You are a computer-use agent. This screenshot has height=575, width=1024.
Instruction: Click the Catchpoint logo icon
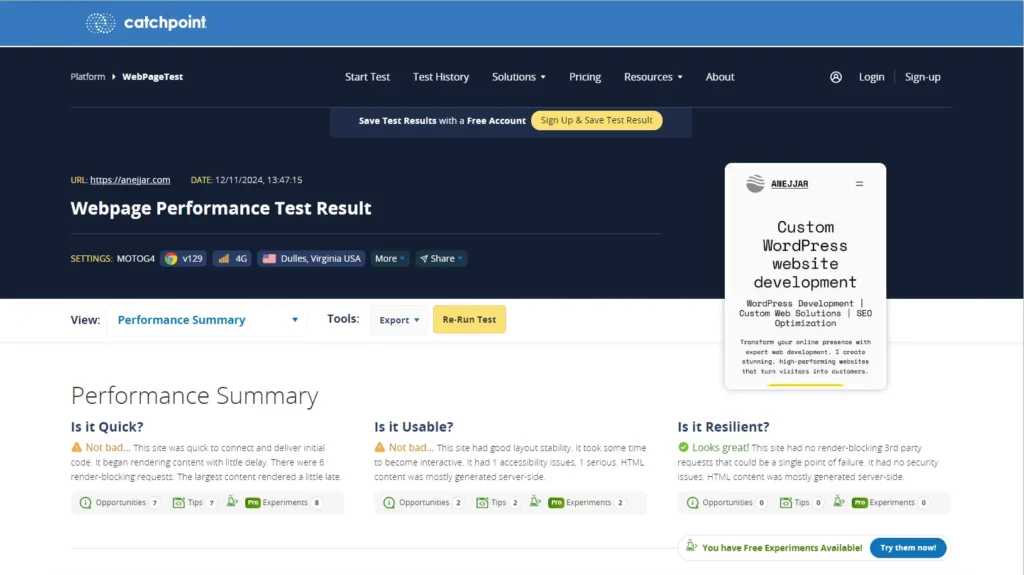click(x=101, y=23)
